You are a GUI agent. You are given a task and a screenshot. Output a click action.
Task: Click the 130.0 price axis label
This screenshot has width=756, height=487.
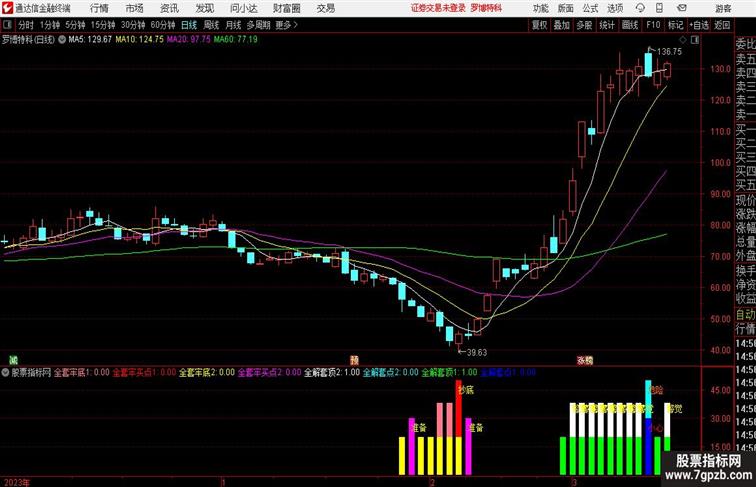click(720, 69)
